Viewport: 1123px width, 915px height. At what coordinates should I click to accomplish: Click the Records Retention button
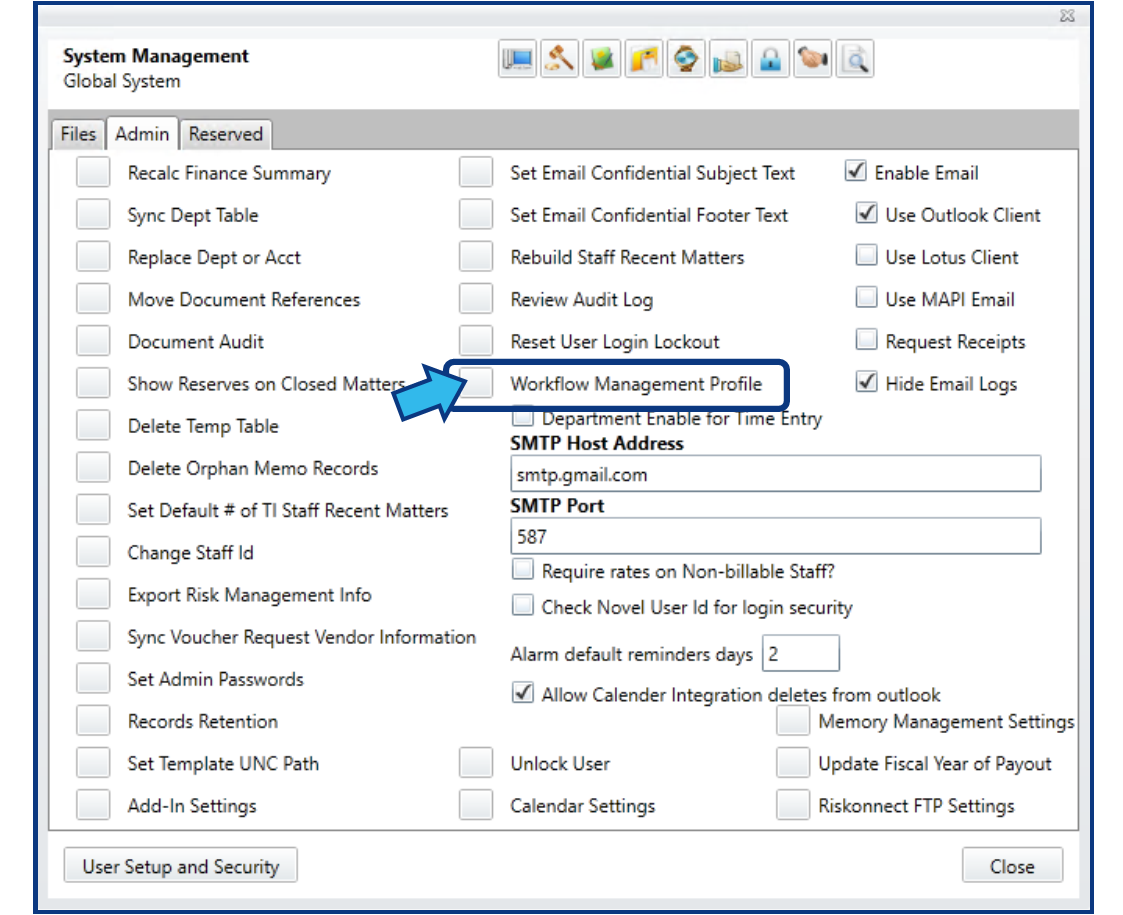tap(93, 721)
